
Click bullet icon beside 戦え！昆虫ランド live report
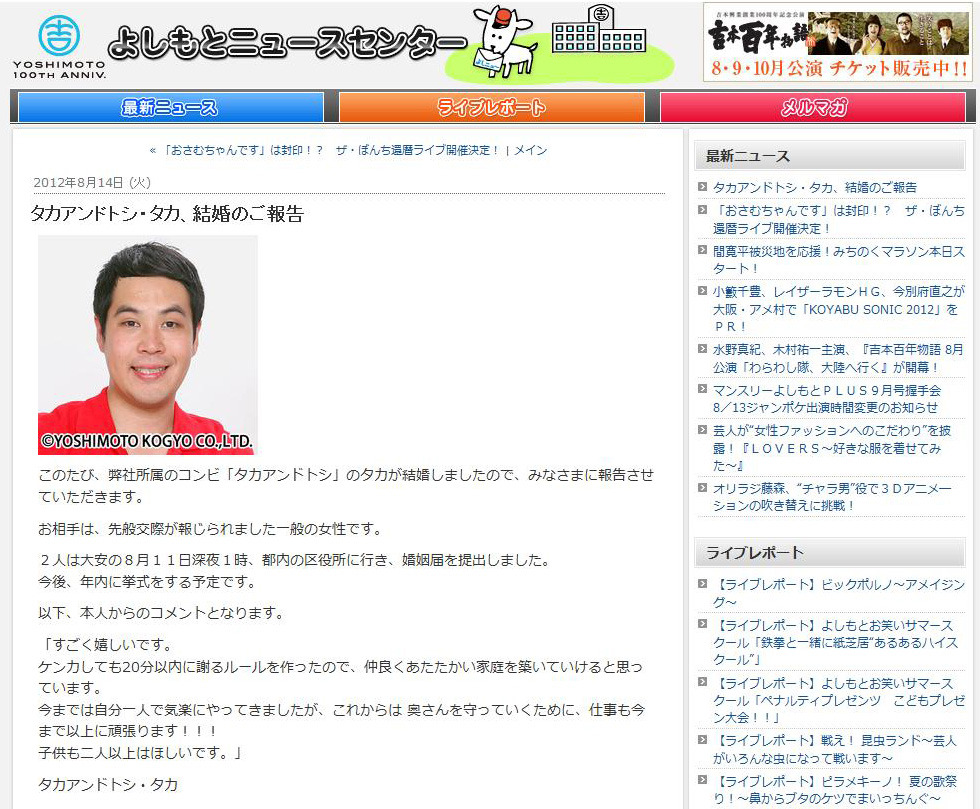[x=702, y=740]
